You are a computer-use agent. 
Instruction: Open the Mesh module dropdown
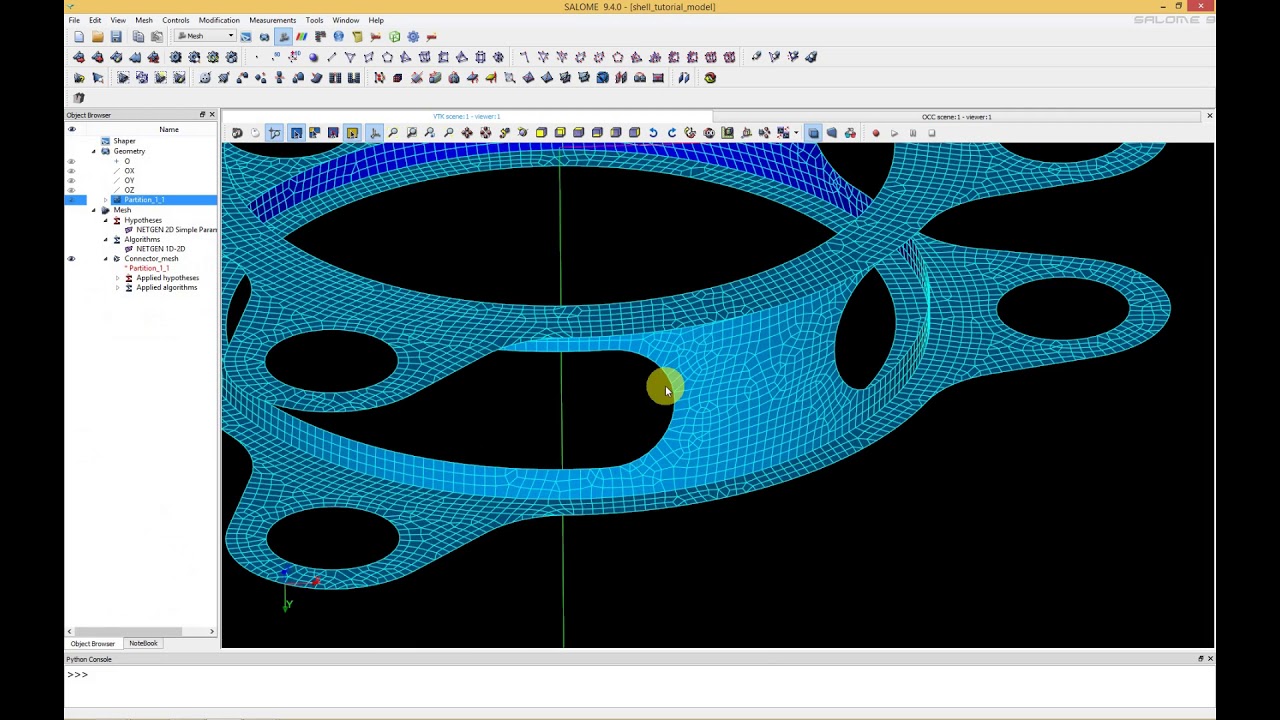(x=206, y=37)
